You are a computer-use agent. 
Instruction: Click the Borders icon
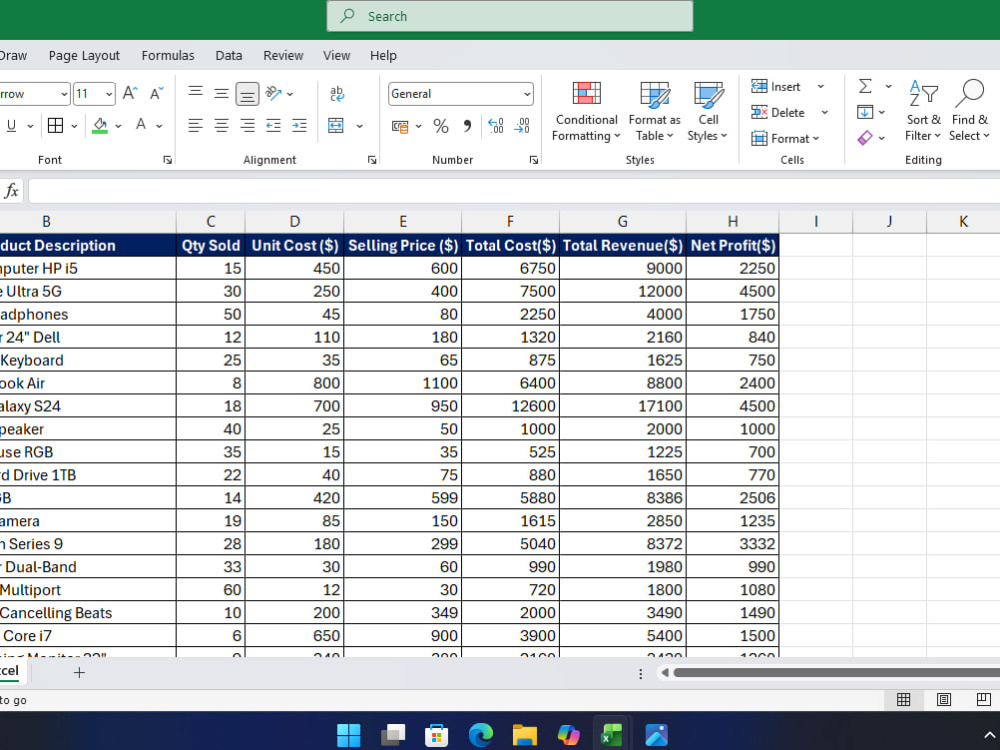tap(55, 126)
